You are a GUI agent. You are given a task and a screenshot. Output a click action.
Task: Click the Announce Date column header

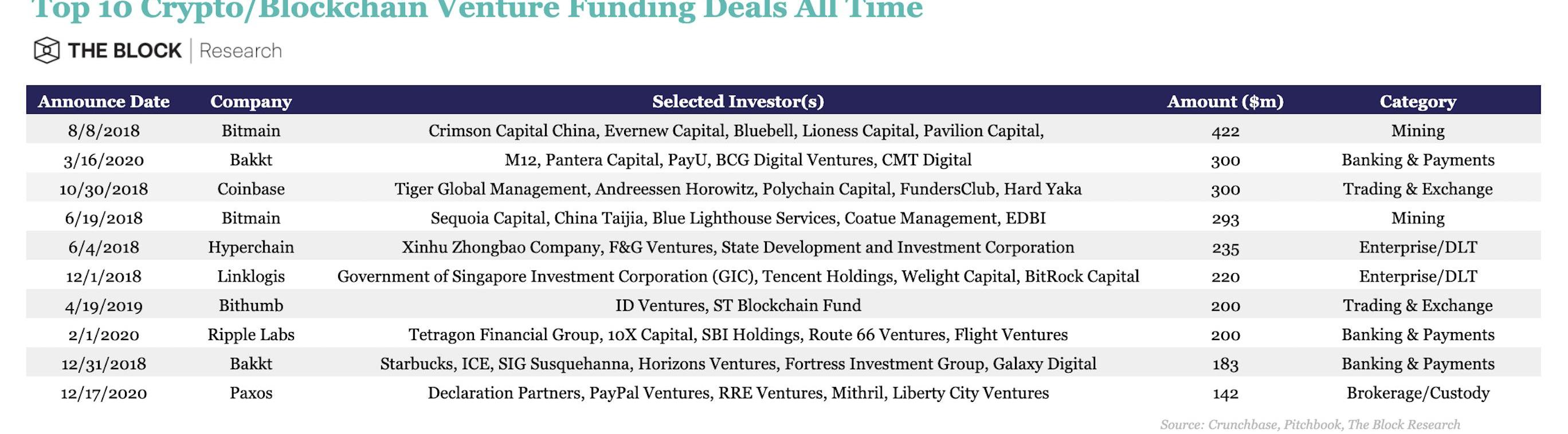point(104,101)
